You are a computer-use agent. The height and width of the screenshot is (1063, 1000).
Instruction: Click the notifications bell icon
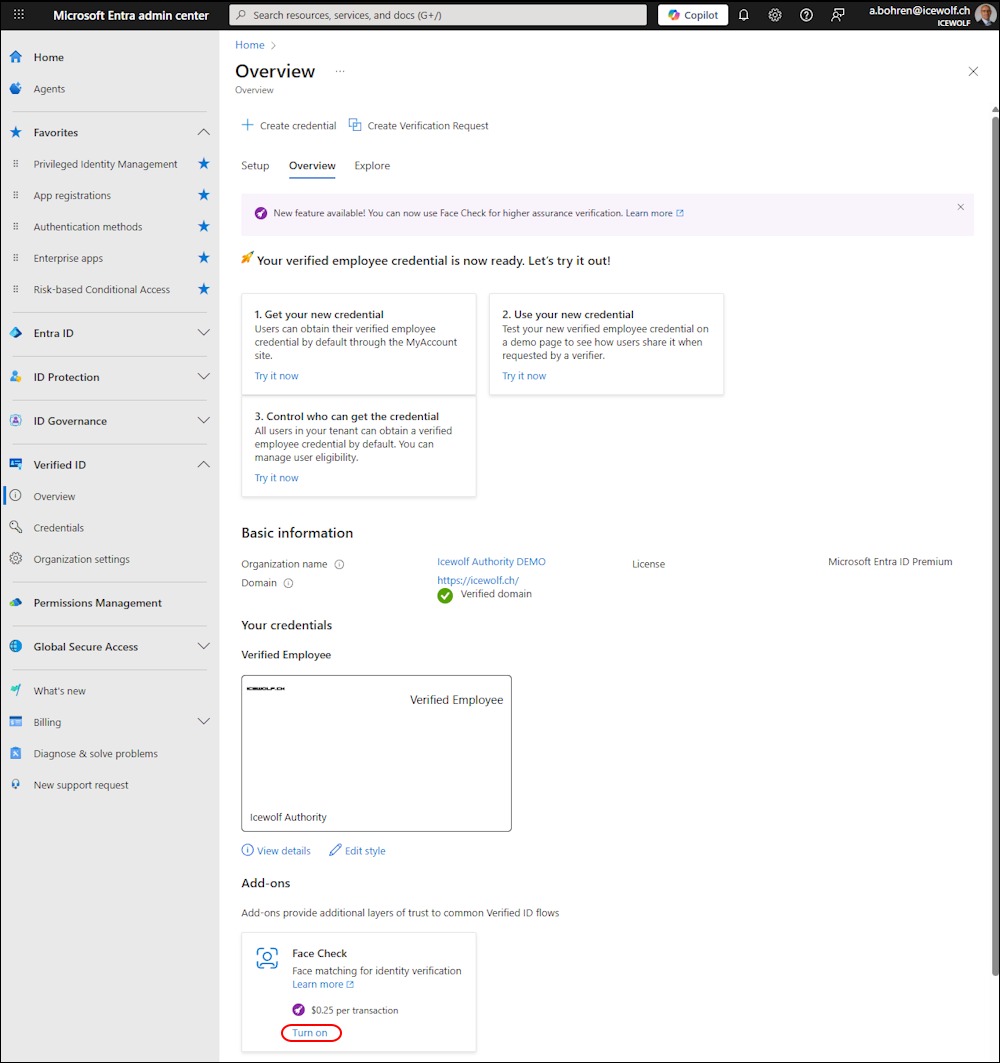(744, 15)
